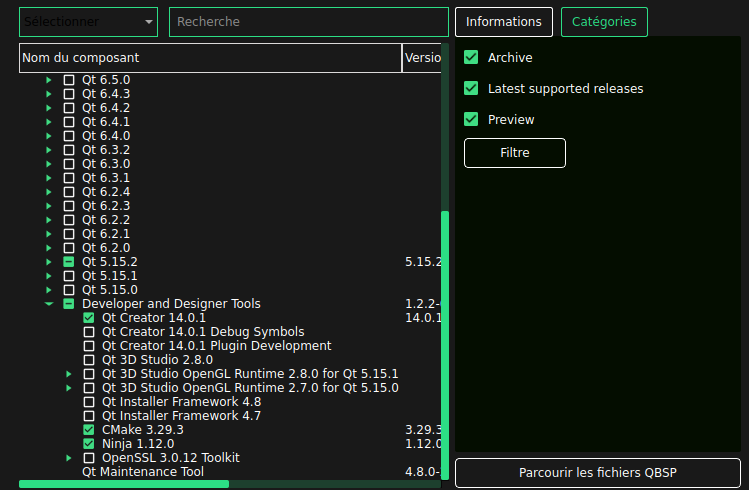The height and width of the screenshot is (490, 749).
Task: Click Parcourir les fichiers QBSP button
Action: (x=598, y=473)
